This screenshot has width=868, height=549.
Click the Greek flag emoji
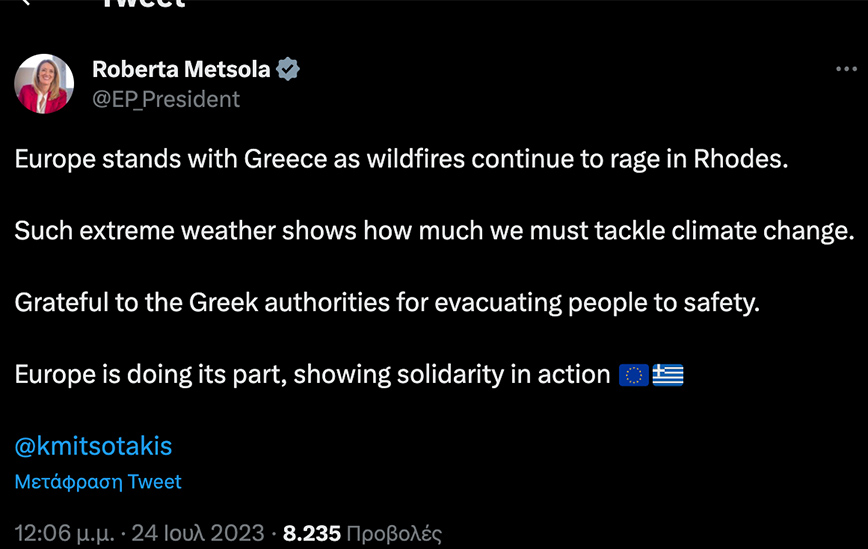(668, 375)
